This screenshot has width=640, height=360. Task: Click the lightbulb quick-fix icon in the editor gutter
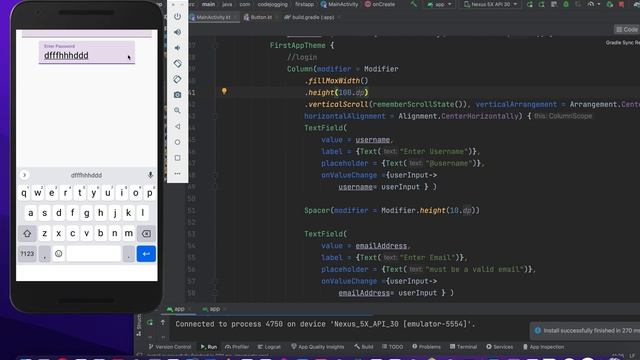pyautogui.click(x=224, y=91)
